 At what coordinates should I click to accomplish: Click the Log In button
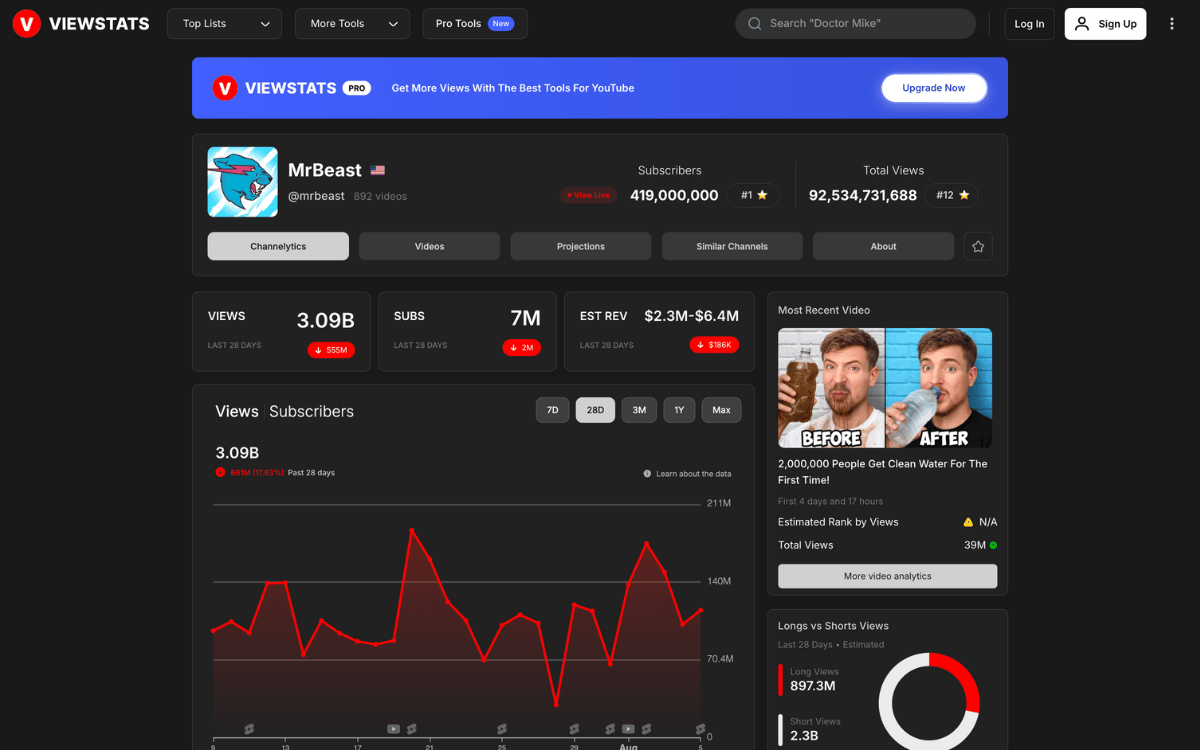1029,24
